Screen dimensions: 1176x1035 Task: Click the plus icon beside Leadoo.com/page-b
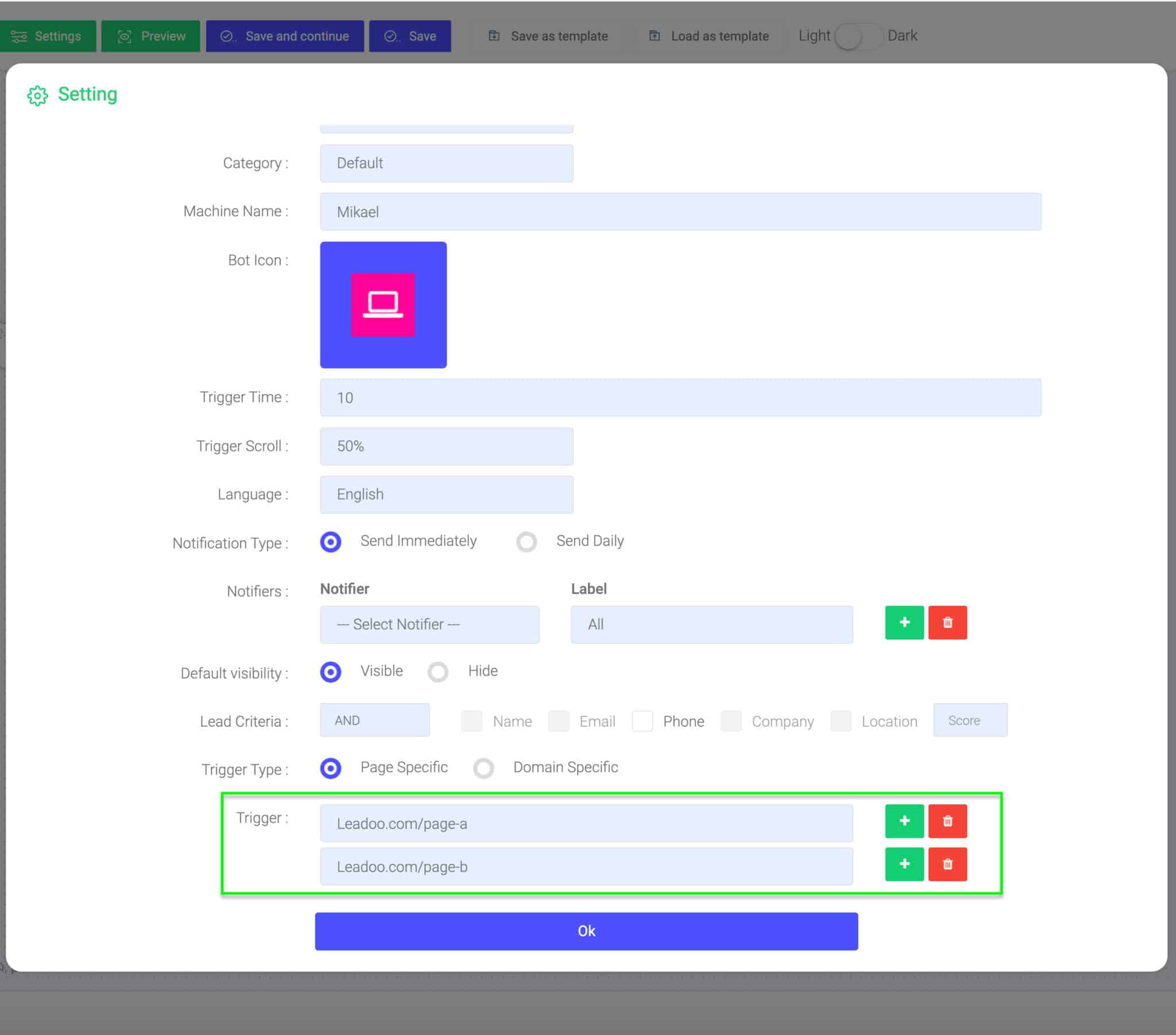pyautogui.click(x=904, y=864)
